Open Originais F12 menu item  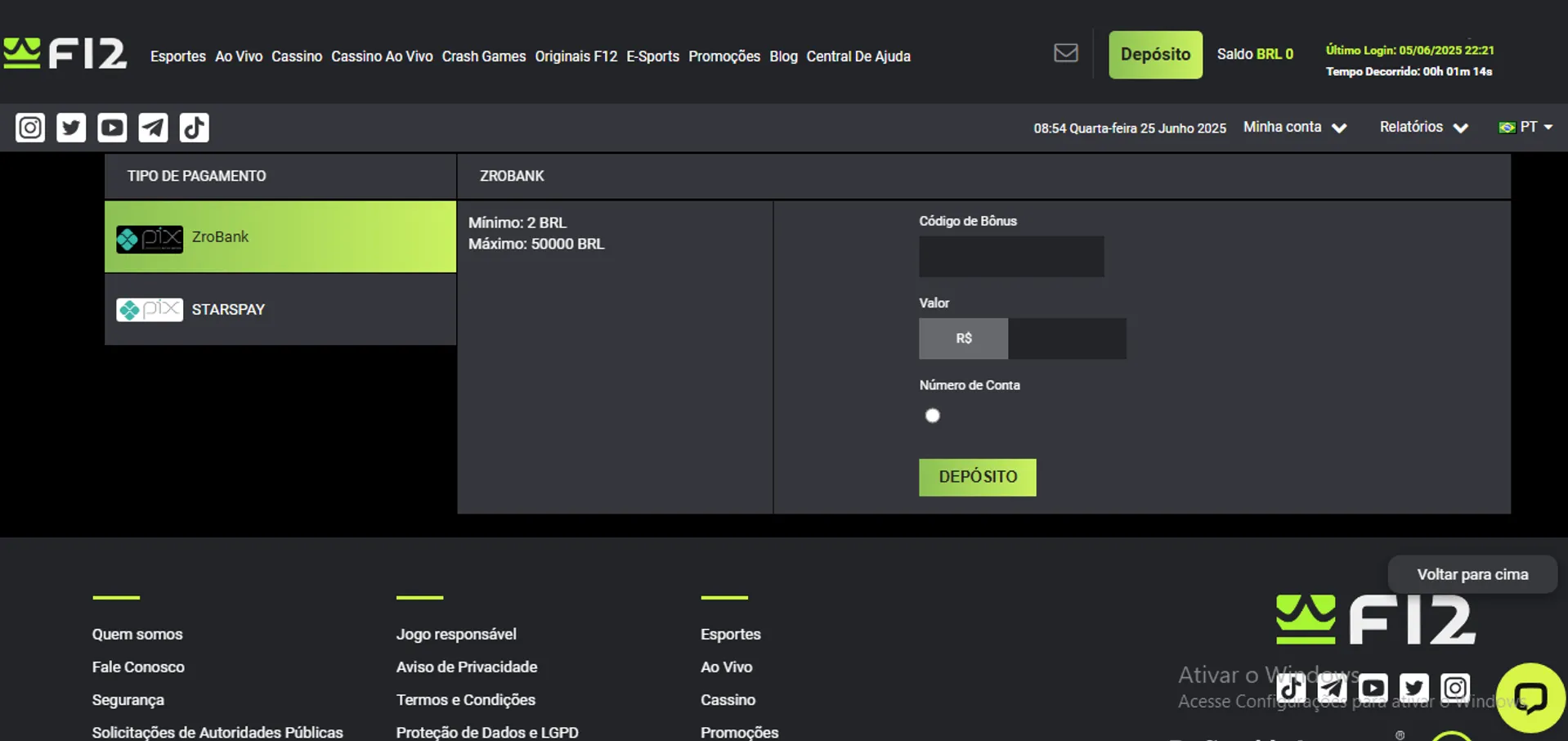click(x=576, y=56)
